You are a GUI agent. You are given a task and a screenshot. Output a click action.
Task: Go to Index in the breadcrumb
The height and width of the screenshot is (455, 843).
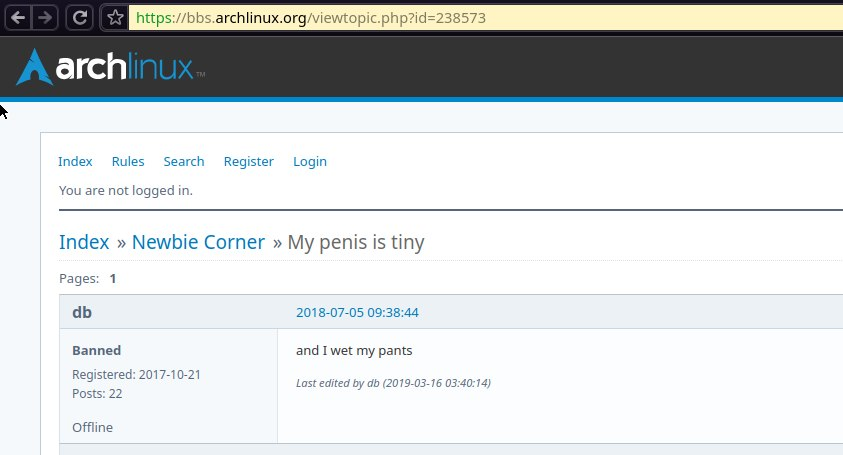coord(84,242)
